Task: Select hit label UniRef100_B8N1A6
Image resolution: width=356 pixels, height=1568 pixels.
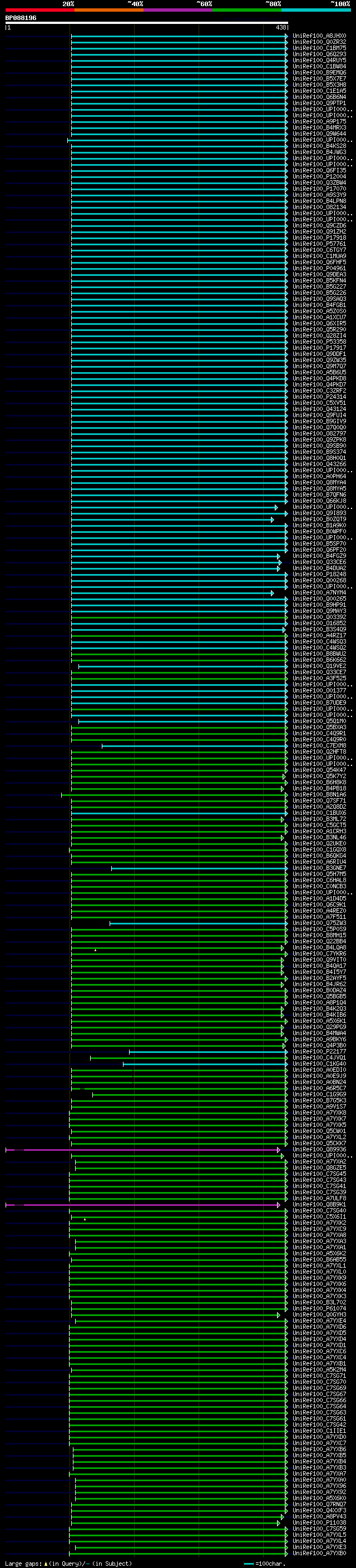Action: coord(319,795)
